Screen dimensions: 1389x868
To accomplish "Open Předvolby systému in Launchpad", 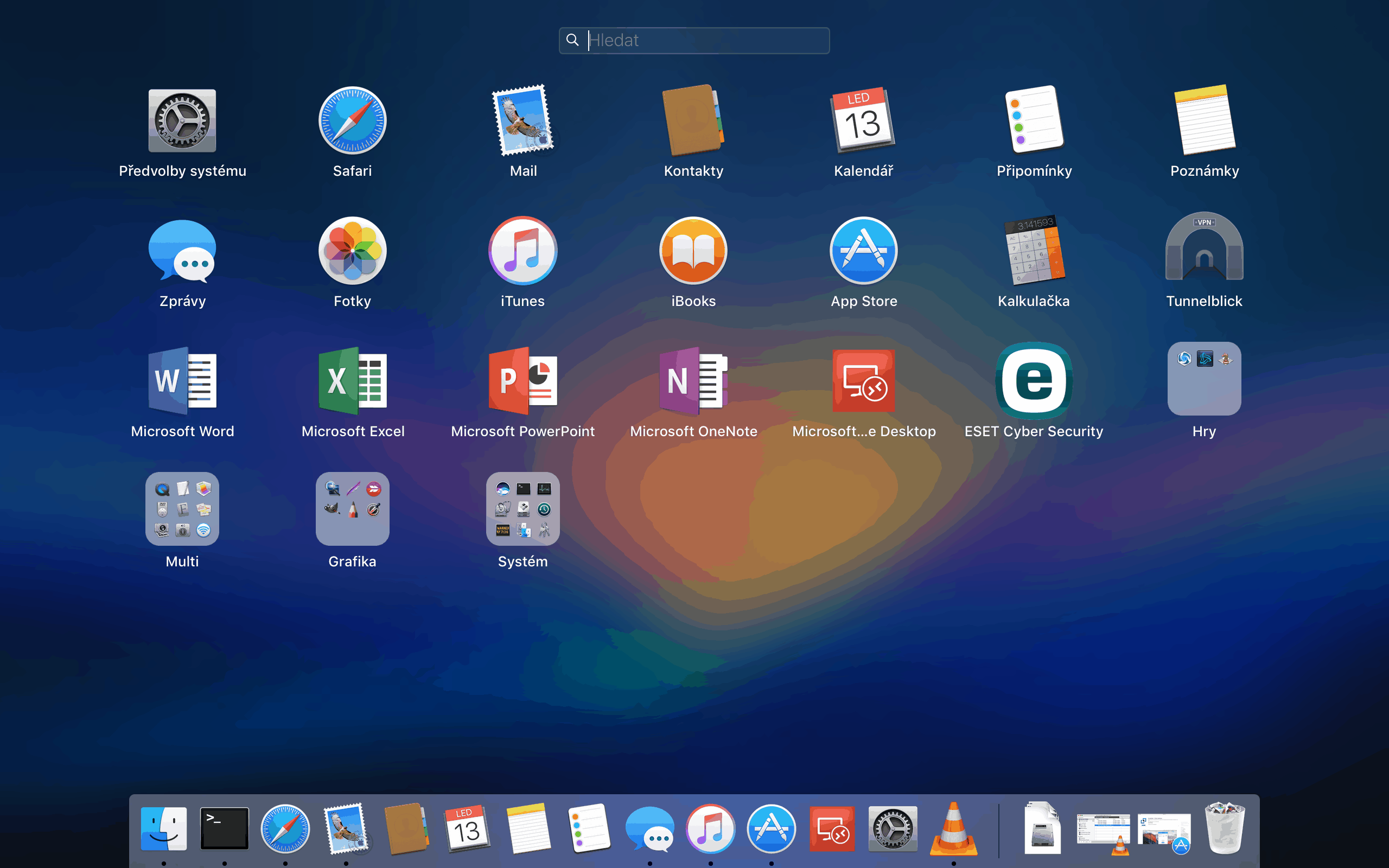I will pos(182,120).
